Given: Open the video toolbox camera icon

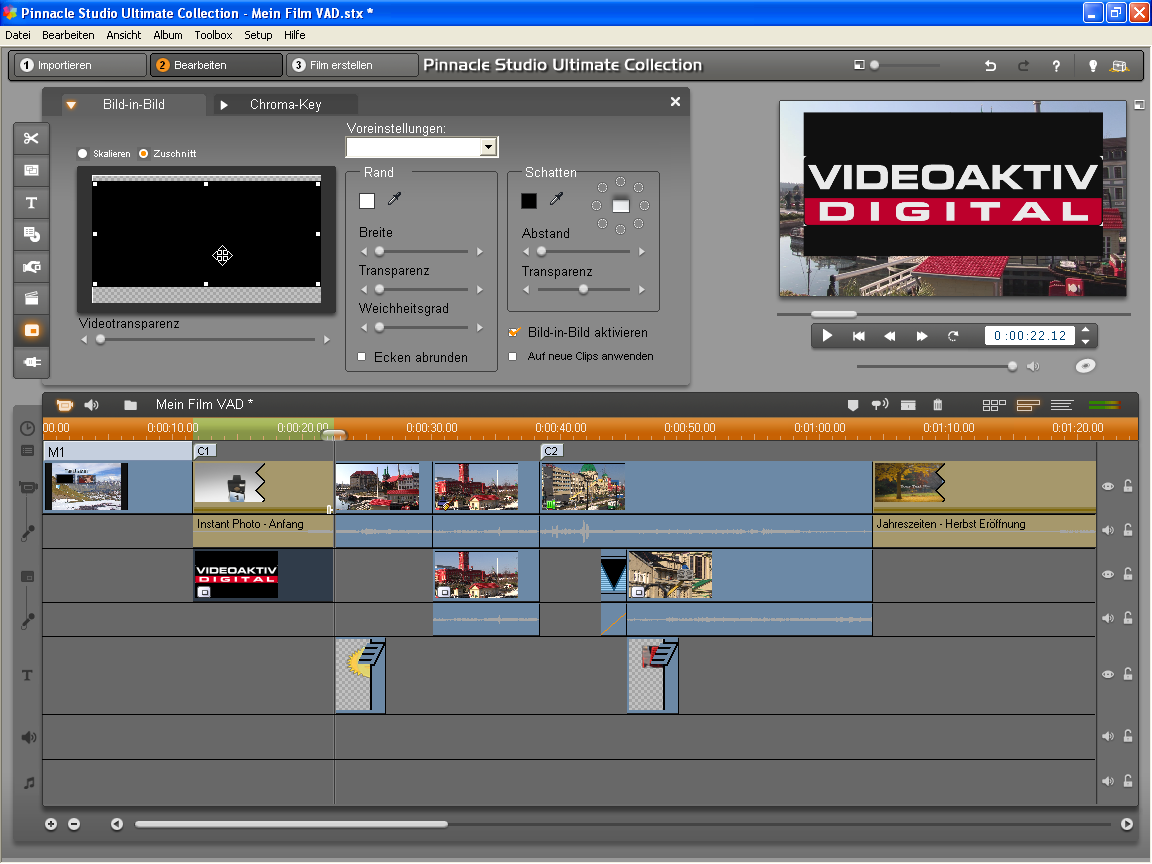Looking at the screenshot, I should point(65,405).
